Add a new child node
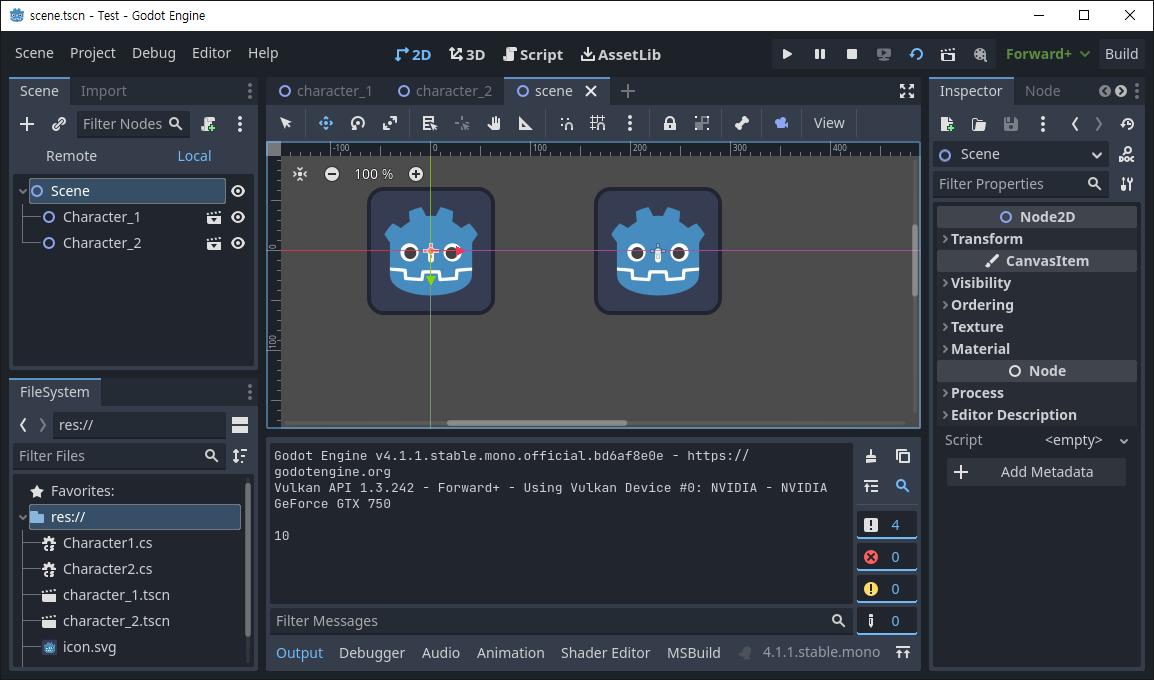 27,124
